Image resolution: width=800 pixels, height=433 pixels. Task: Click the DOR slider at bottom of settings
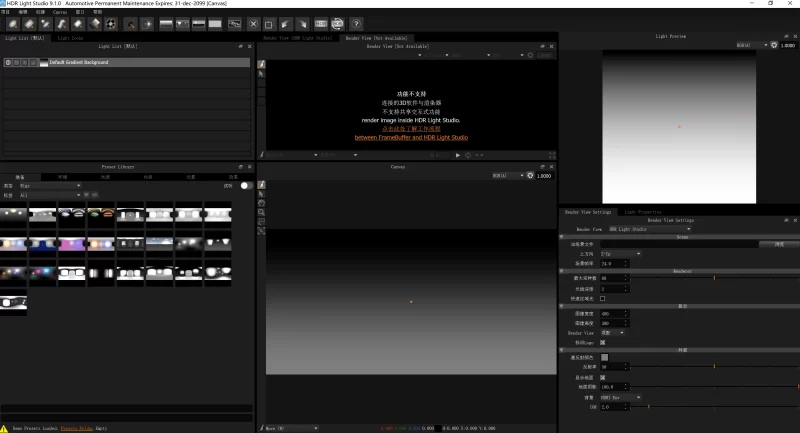point(714,406)
